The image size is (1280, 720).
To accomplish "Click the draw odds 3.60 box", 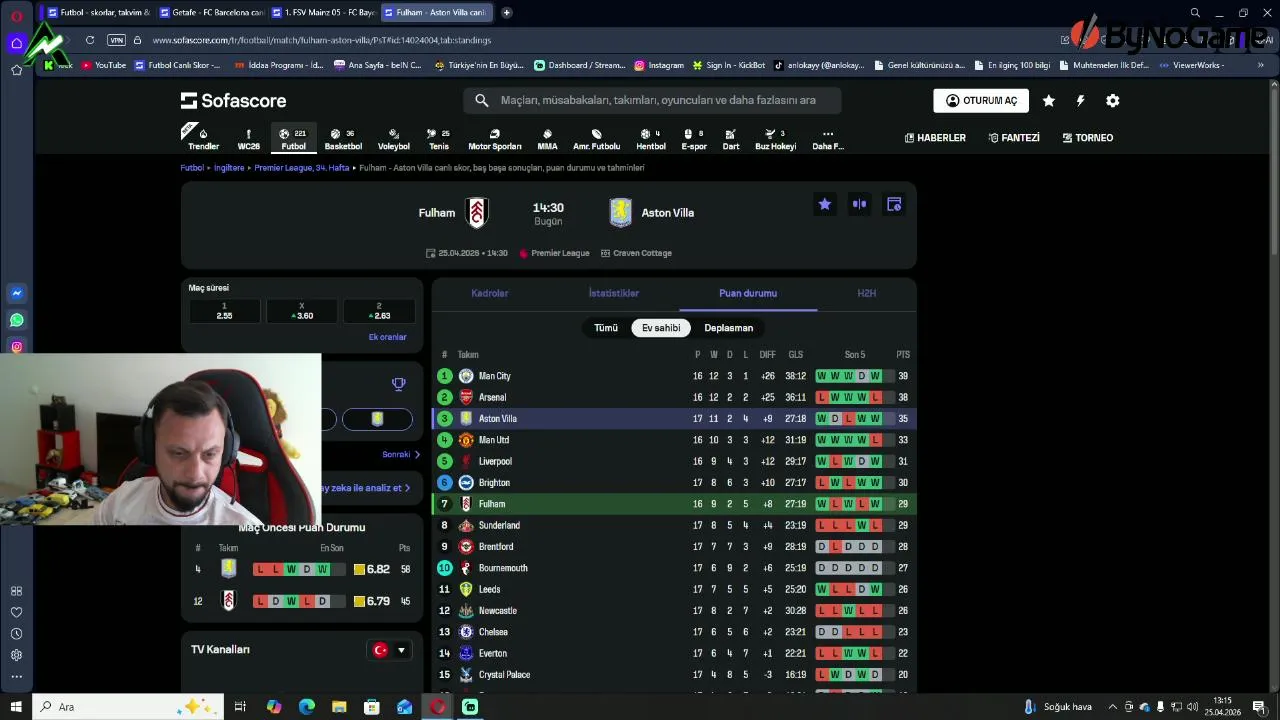I will coord(301,311).
